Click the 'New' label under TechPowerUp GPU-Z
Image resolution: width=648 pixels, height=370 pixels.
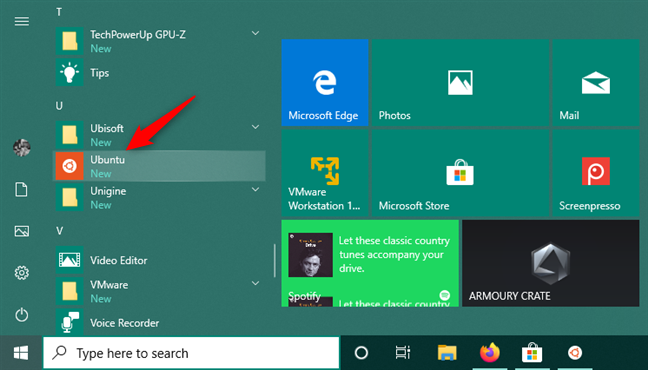pyautogui.click(x=101, y=49)
